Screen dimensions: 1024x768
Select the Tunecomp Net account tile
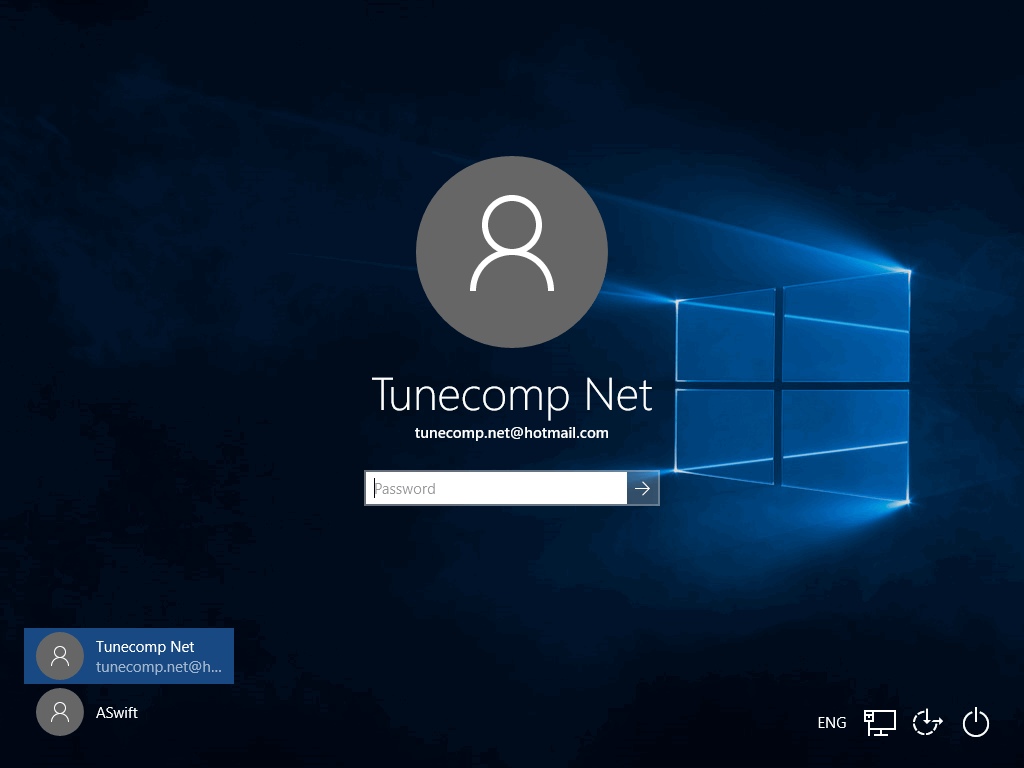tap(129, 656)
